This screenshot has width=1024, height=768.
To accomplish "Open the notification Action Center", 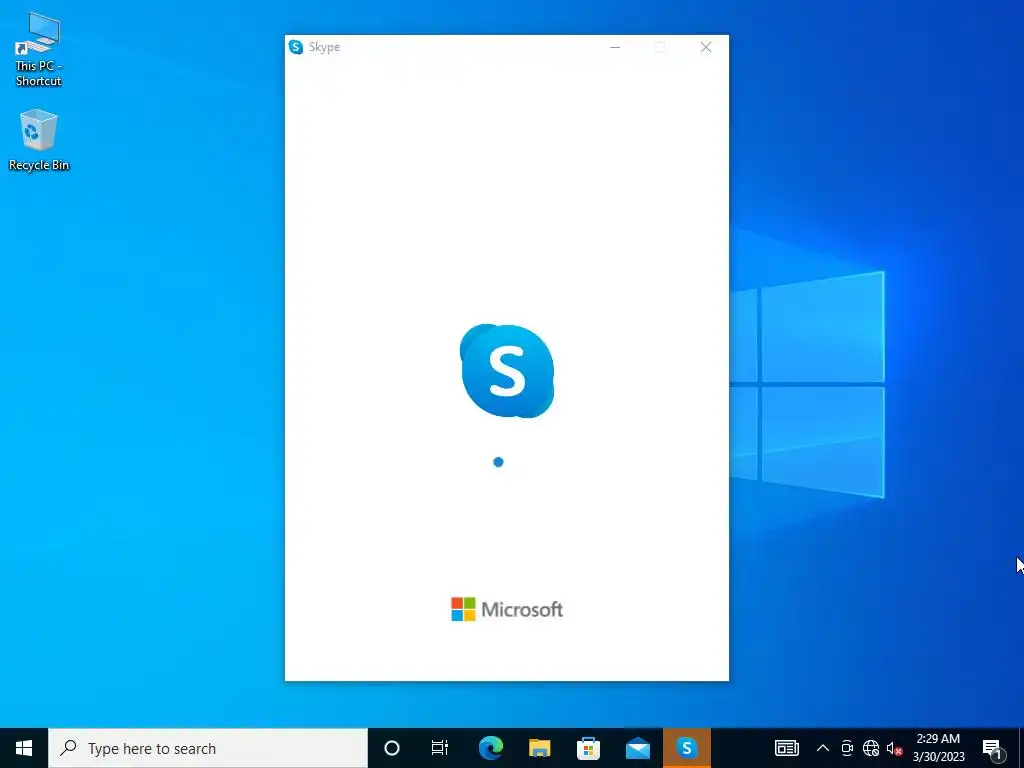I will [993, 748].
